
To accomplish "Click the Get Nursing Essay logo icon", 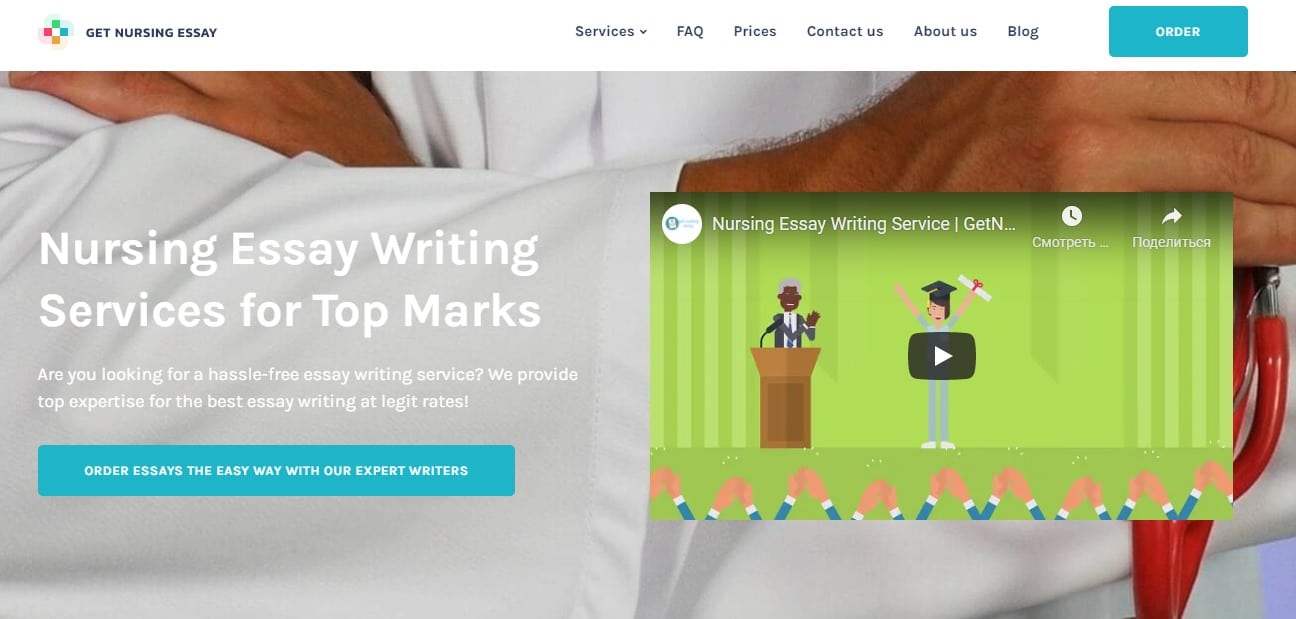I will click(55, 32).
